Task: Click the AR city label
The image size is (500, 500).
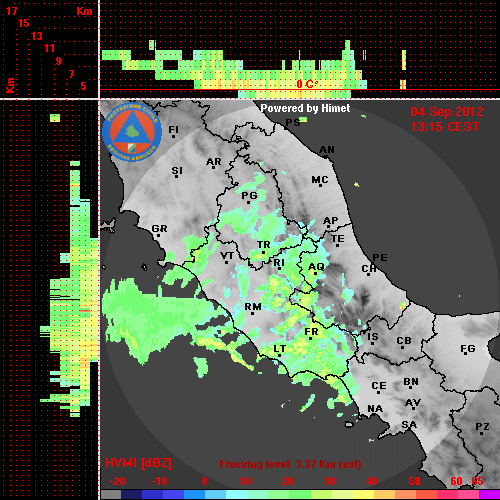Action: tap(214, 162)
